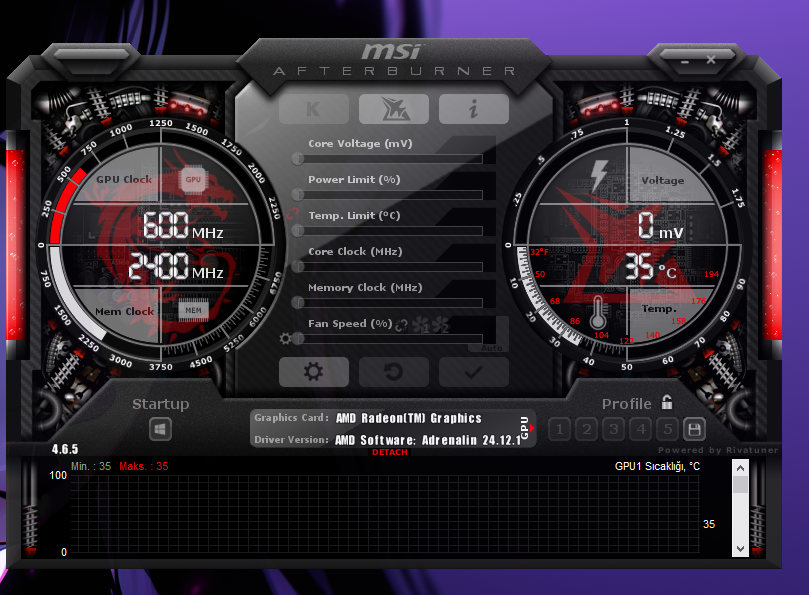Click the user-defined fan gear icon
Screen dimensions: 809x595
tap(285, 339)
